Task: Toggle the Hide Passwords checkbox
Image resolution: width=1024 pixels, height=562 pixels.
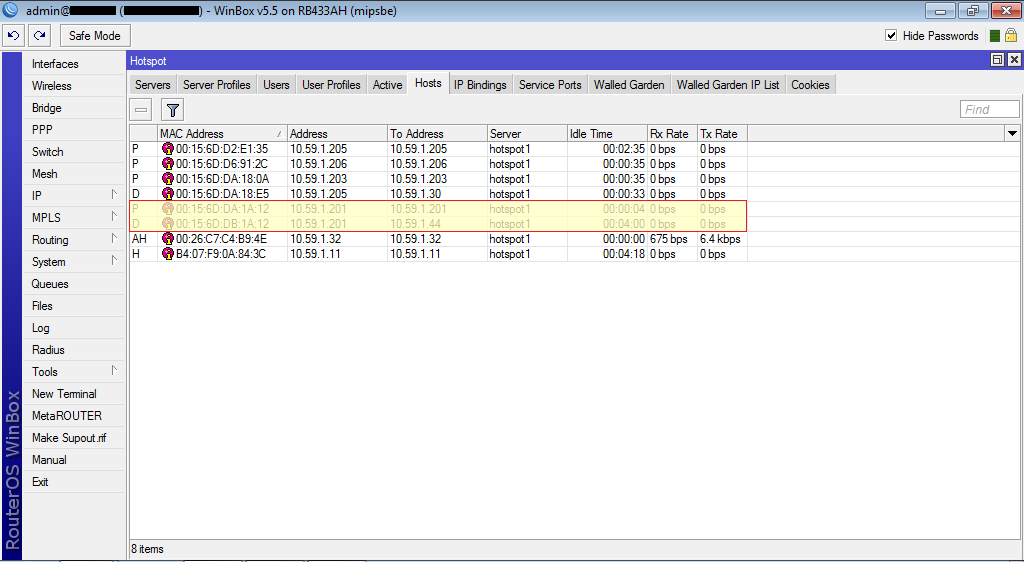Action: tap(891, 35)
